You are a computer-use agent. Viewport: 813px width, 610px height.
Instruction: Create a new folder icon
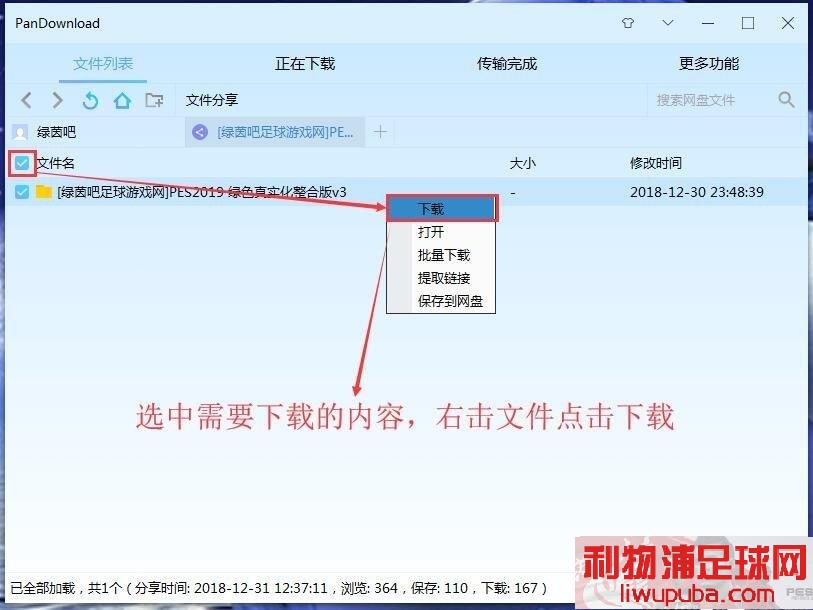click(154, 100)
